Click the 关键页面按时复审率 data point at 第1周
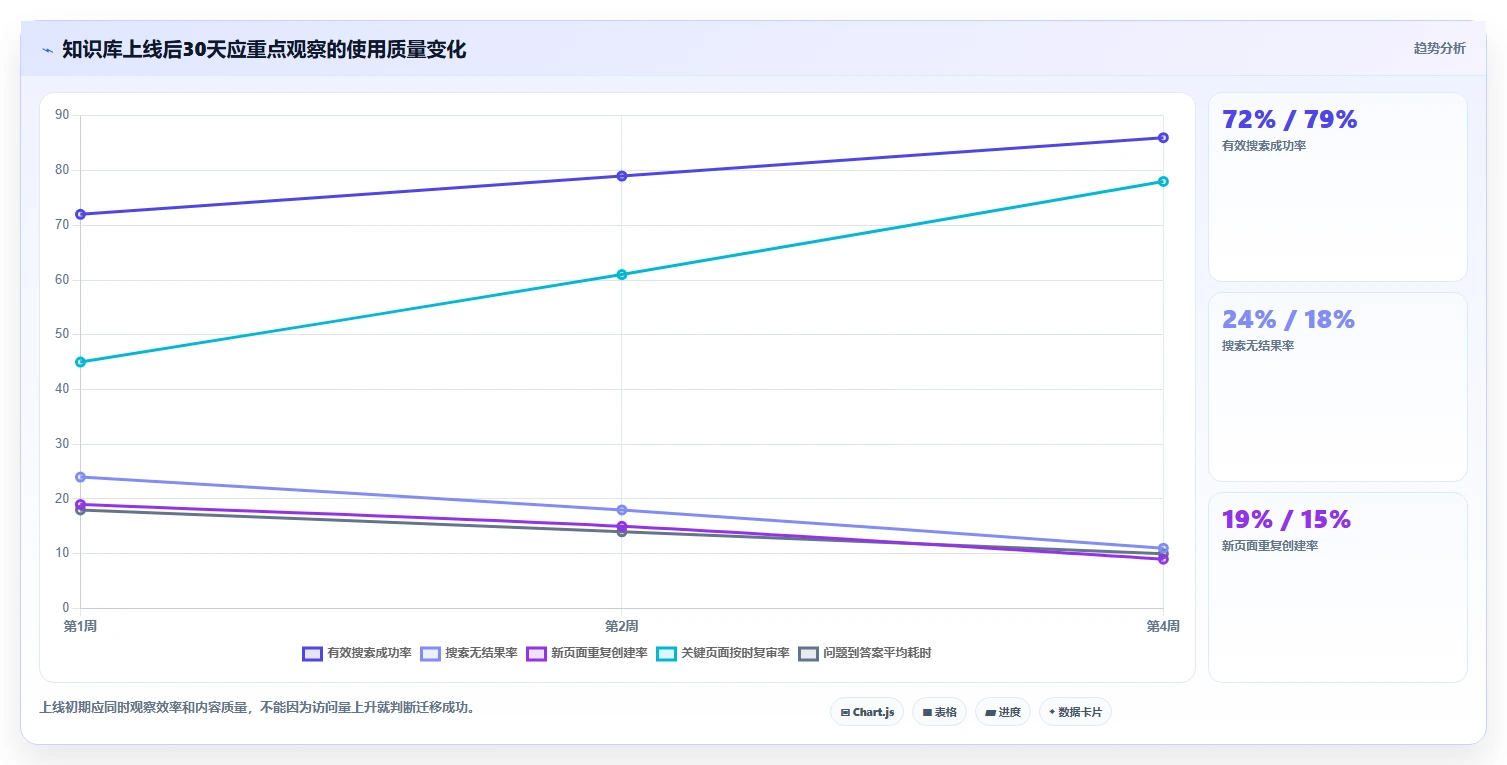Viewport: 1507px width, 765px height. point(80,362)
